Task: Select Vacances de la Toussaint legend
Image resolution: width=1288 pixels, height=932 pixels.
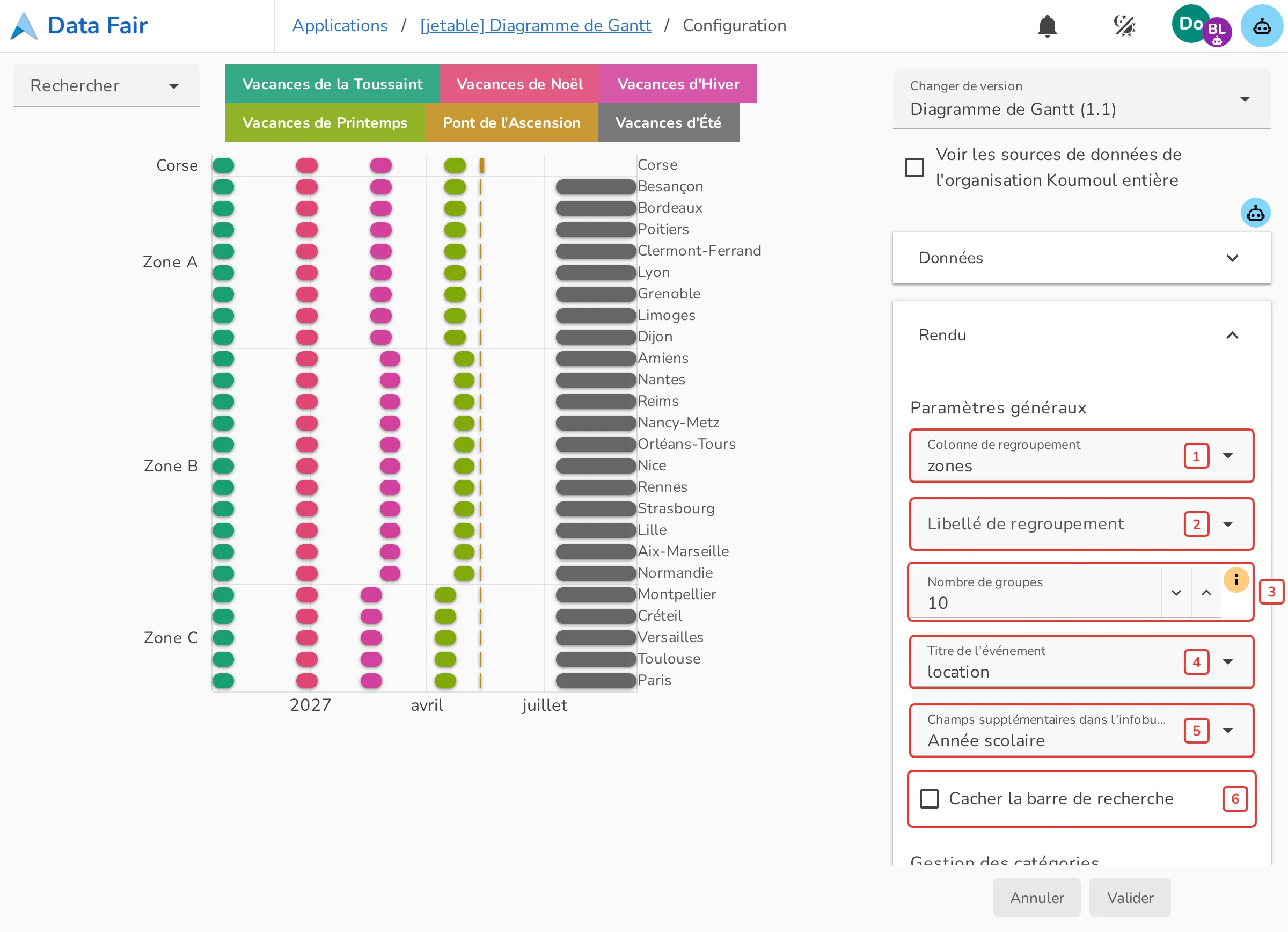Action: click(x=332, y=84)
